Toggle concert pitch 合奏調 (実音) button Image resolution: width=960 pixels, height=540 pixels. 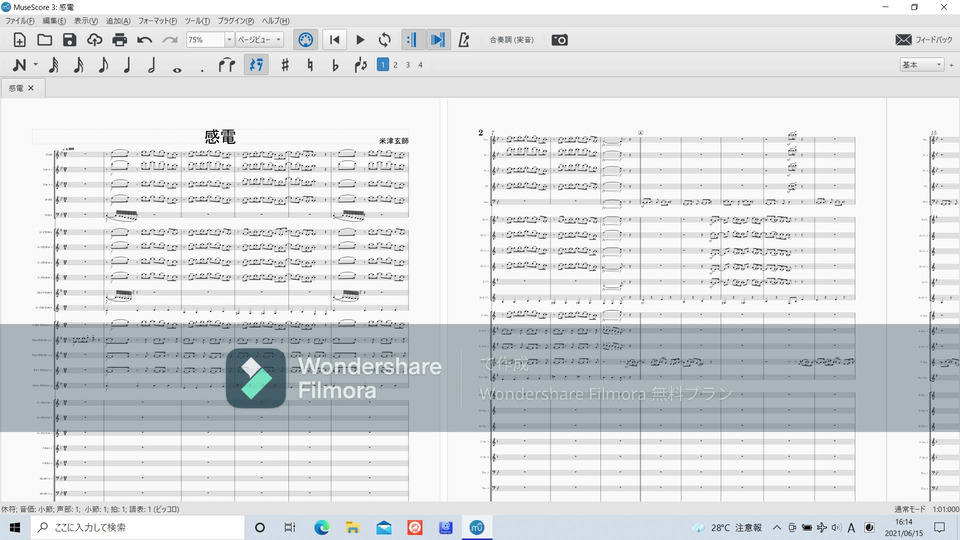(511, 40)
